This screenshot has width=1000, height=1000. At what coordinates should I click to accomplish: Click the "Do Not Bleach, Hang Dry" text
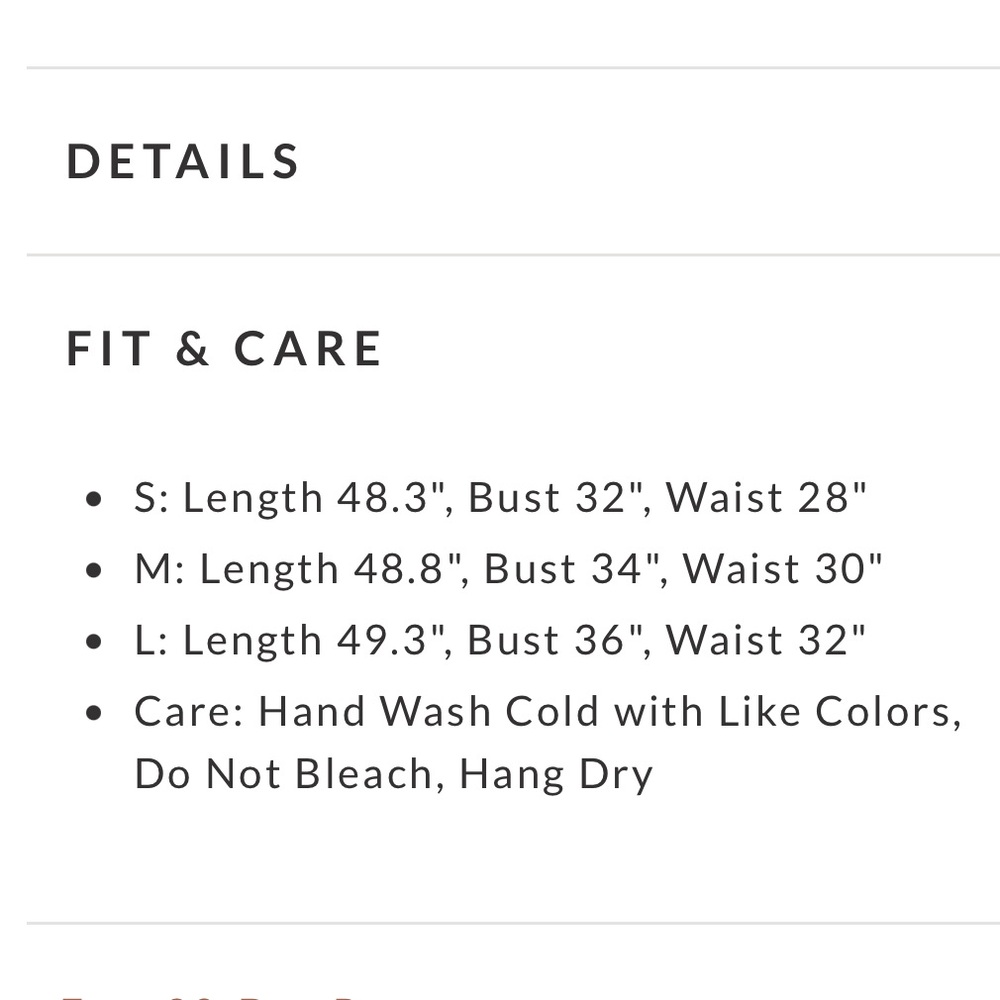tap(393, 774)
